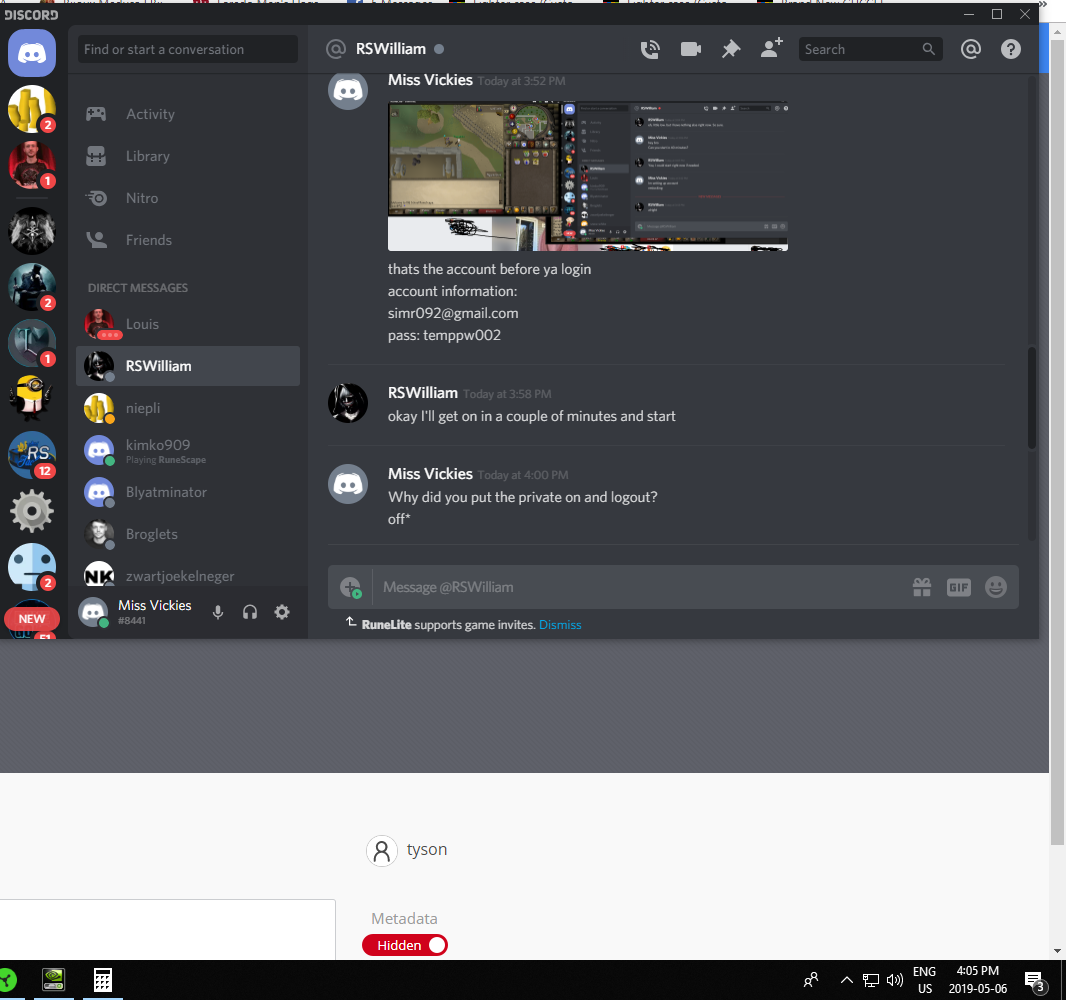Open the skull emblem server icon
This screenshot has height=1000, width=1066.
pos(32,231)
